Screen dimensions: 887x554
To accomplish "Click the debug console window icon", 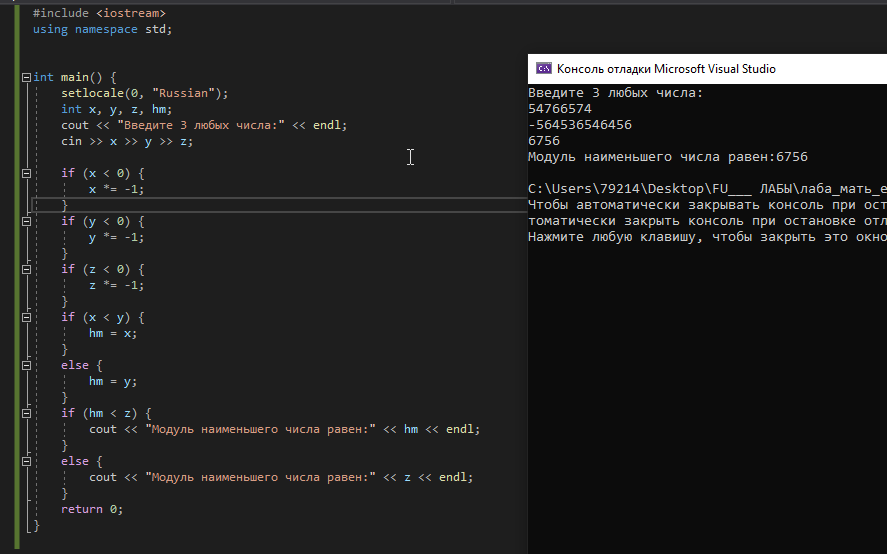I will 544,68.
